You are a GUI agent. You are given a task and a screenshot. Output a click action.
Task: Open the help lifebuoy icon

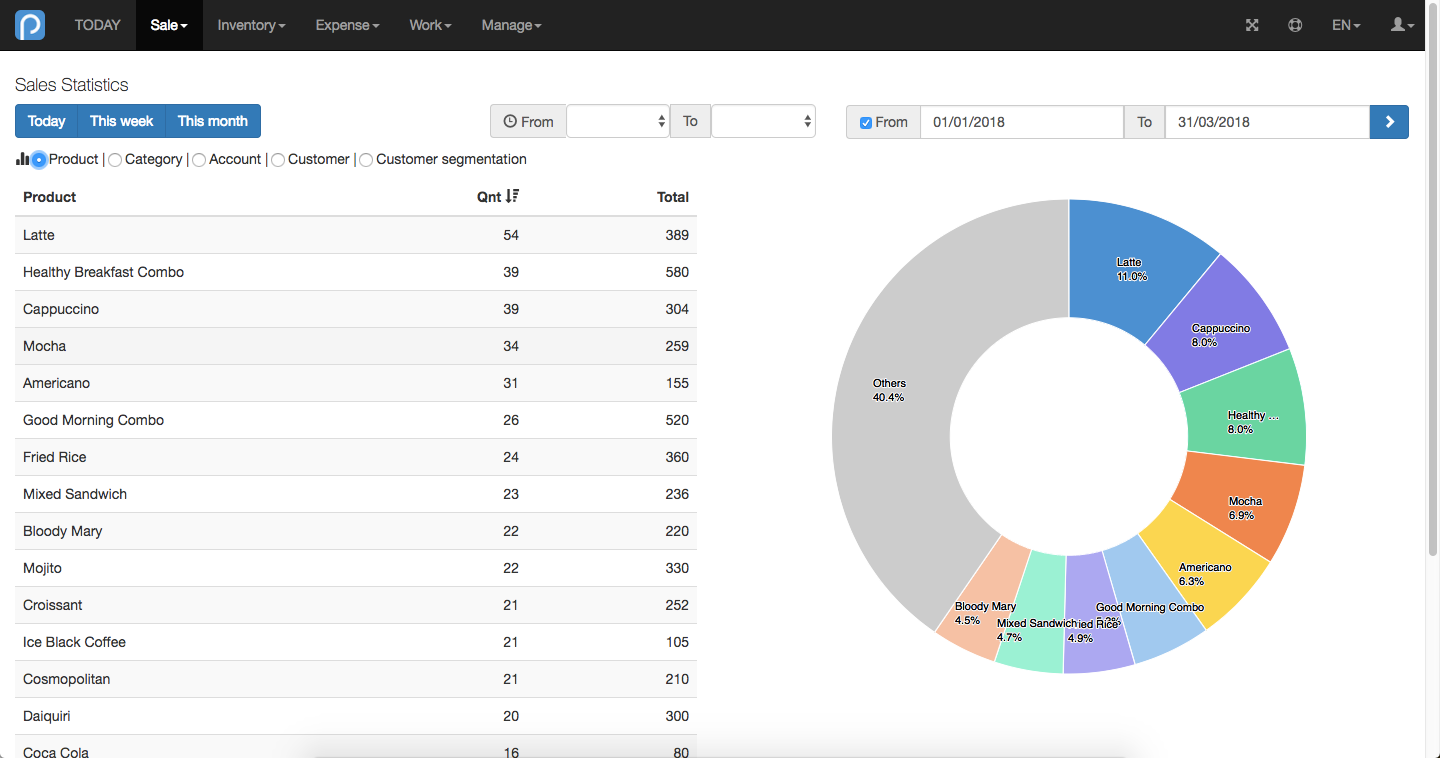[1295, 25]
